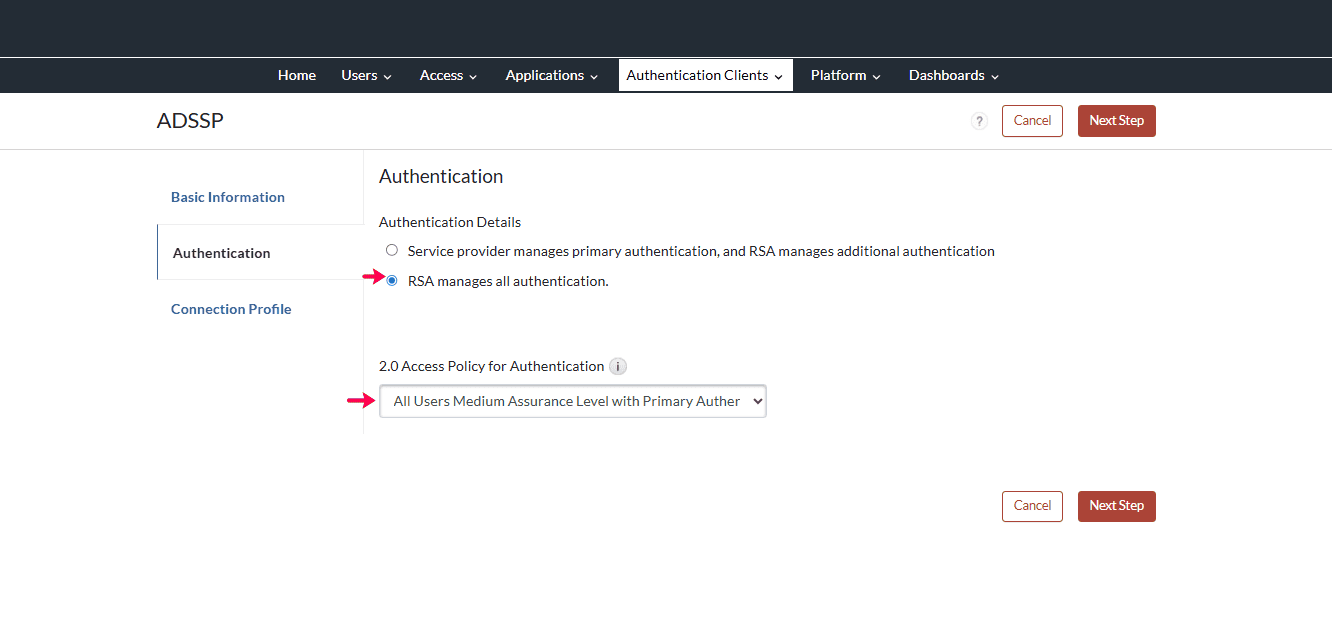
Task: Cancel using the top Cancel button
Action: click(x=1032, y=120)
